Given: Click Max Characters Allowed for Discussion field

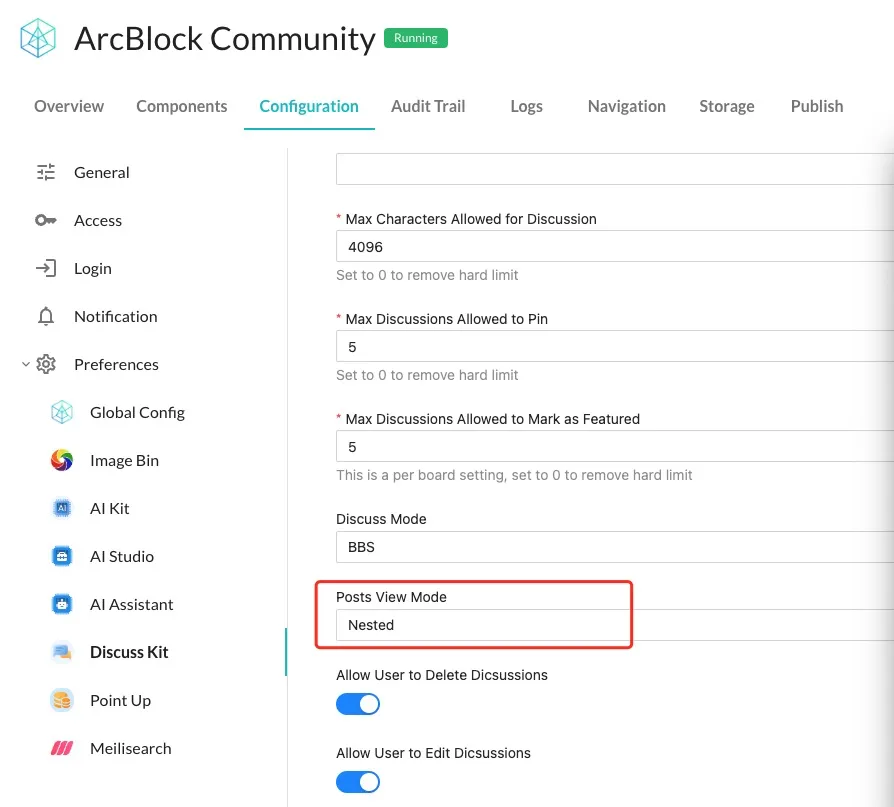Looking at the screenshot, I should click(615, 246).
